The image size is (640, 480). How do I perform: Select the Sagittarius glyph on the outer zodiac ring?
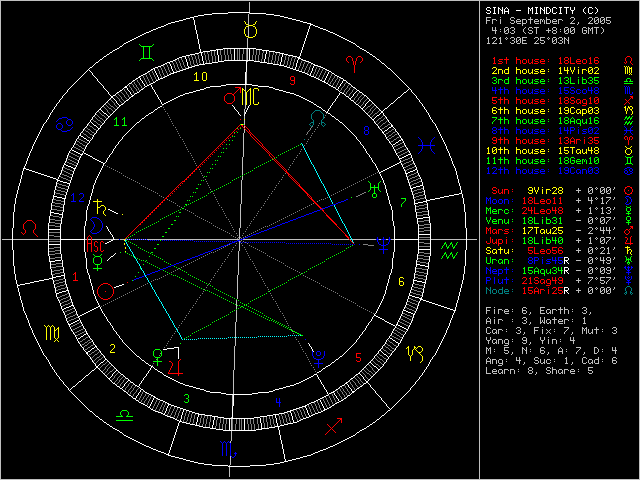(x=333, y=427)
